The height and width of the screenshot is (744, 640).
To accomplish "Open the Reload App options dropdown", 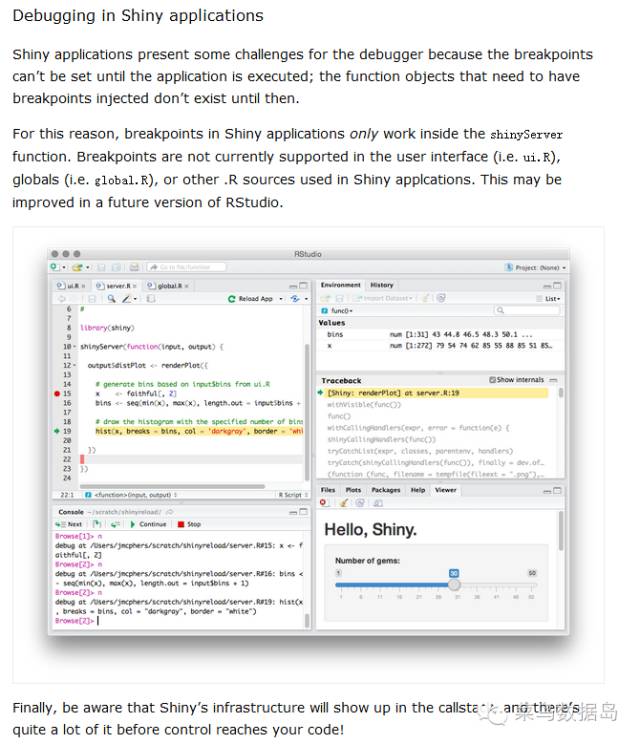I will coord(281,299).
